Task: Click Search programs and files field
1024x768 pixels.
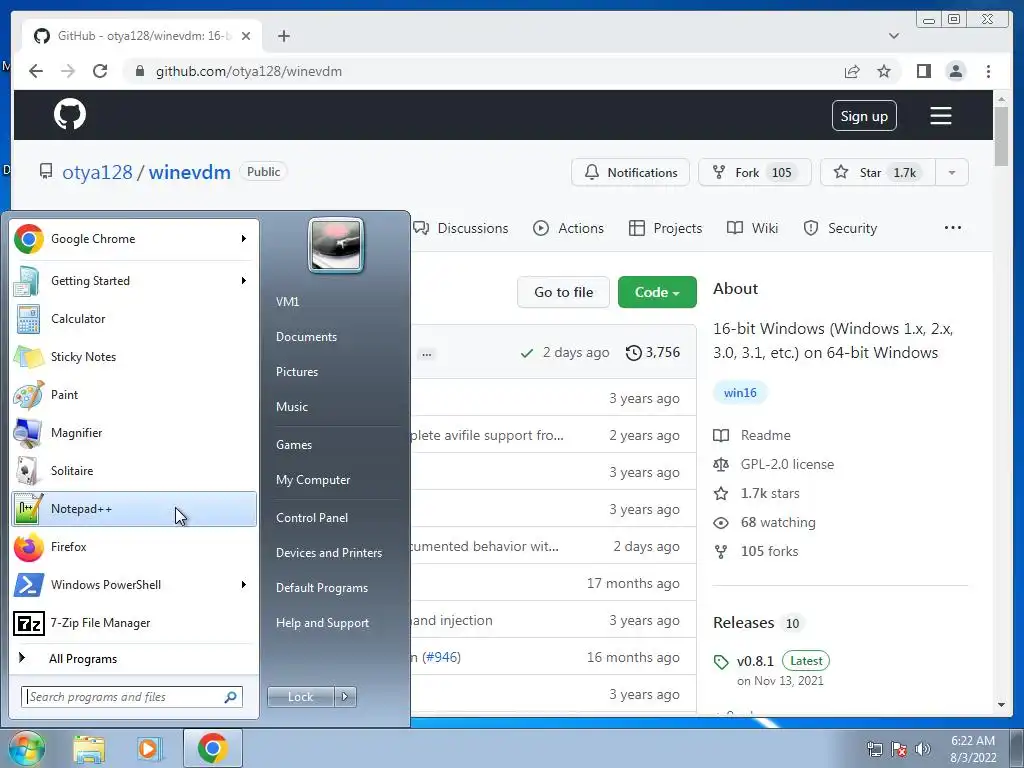Action: (132, 697)
